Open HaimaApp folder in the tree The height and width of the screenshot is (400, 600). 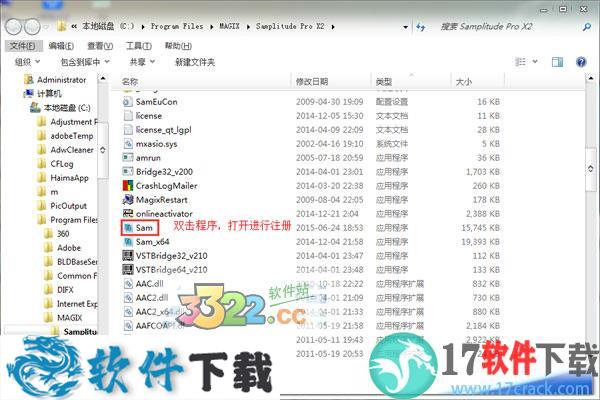tap(69, 178)
